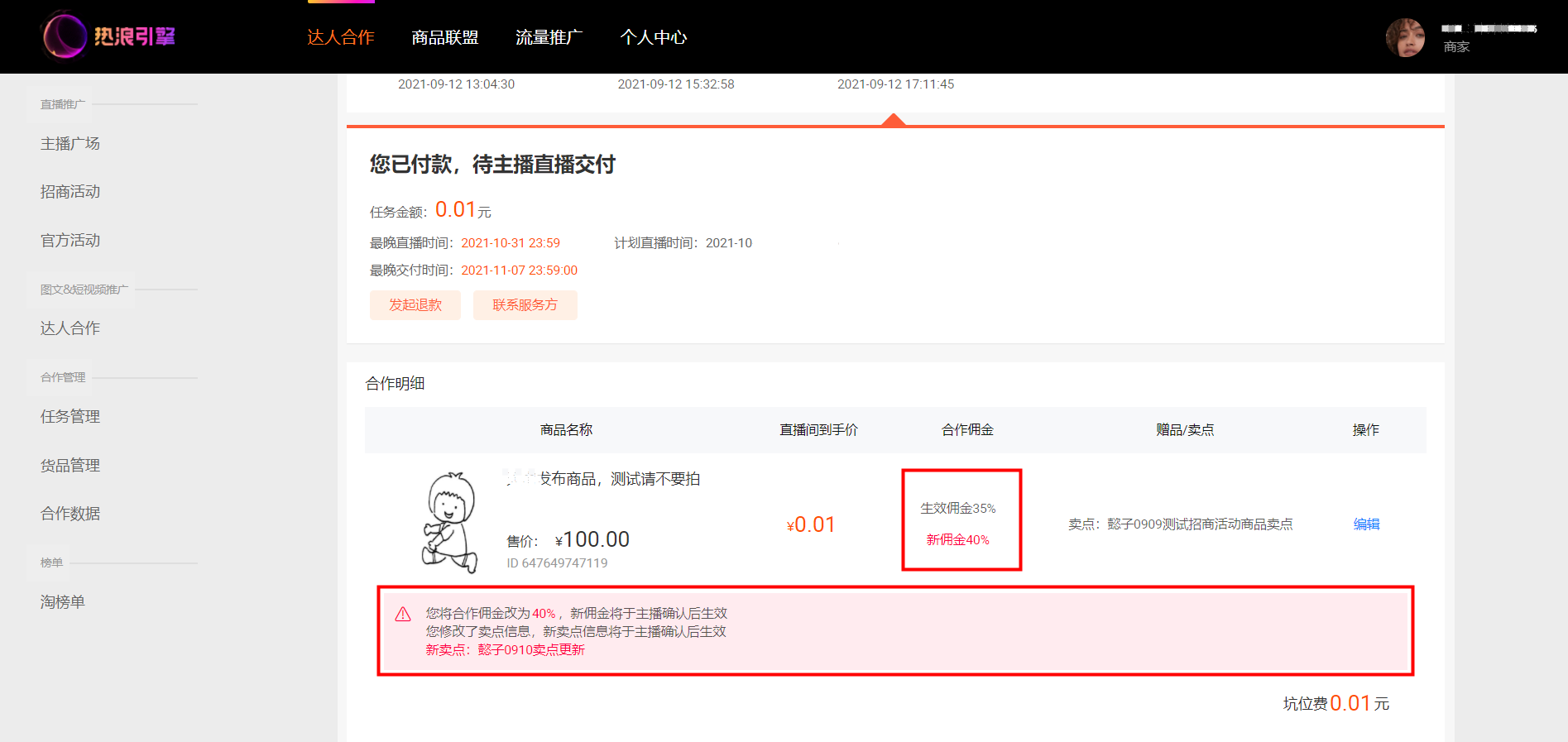Go to 个人中心 in top menu
This screenshot has height=742, width=1568.
(x=654, y=37)
